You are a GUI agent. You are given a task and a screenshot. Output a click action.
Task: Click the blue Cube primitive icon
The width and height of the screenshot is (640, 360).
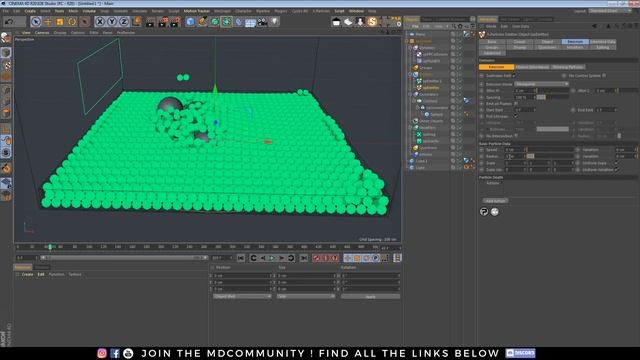pos(190,22)
